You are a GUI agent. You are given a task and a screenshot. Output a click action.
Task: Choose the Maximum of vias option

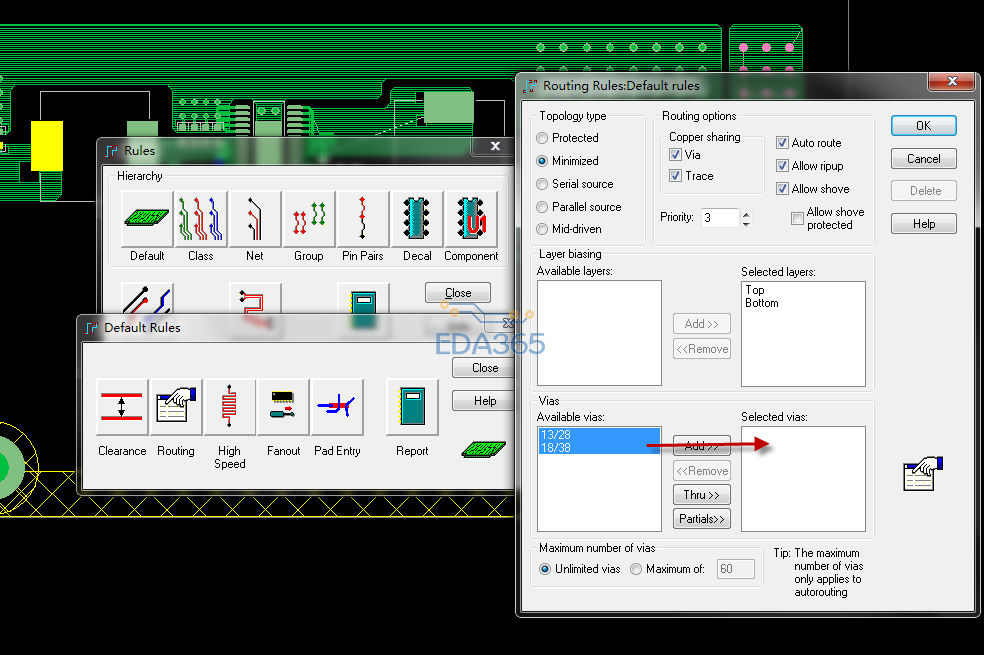pos(636,569)
